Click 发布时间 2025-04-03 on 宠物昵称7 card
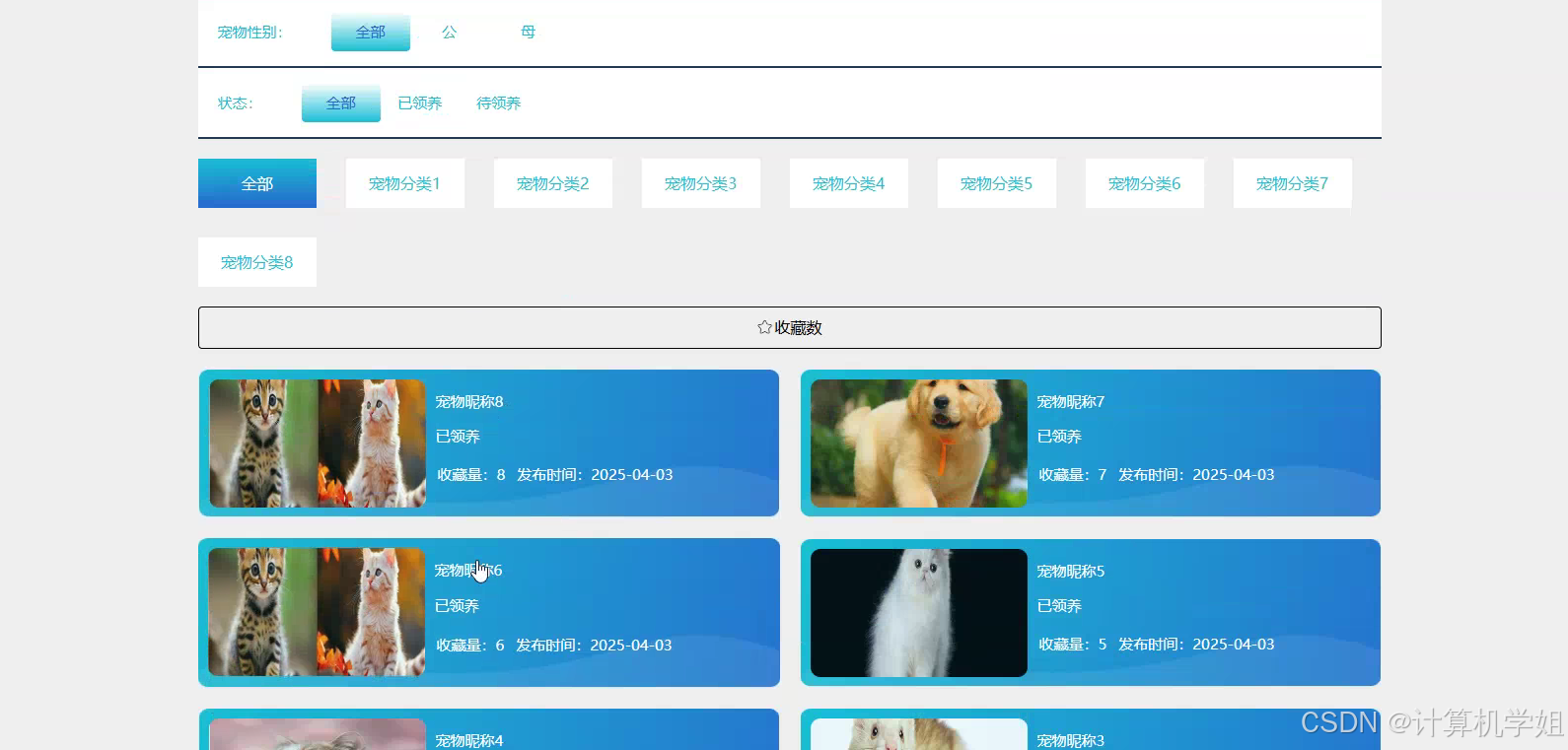The image size is (1568, 750). (x=1196, y=475)
